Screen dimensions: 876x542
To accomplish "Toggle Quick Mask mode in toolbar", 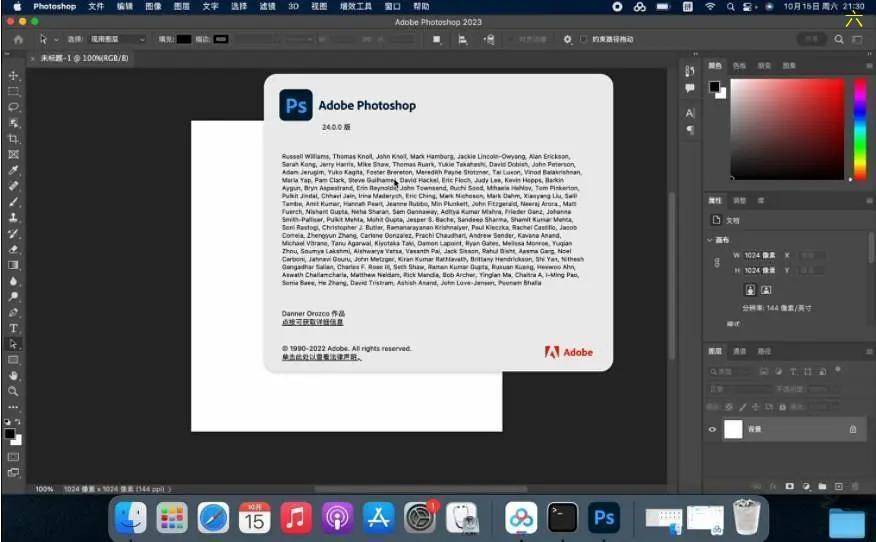I will pos(13,457).
